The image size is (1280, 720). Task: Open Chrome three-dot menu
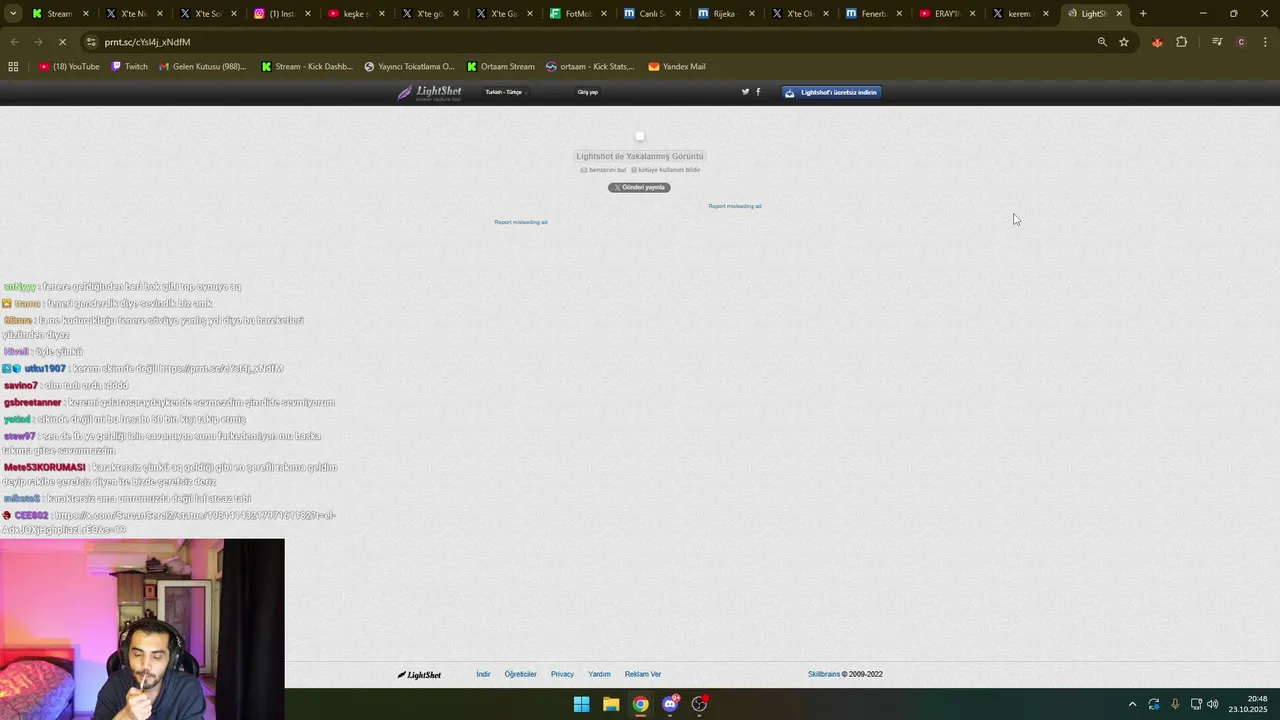1265,42
